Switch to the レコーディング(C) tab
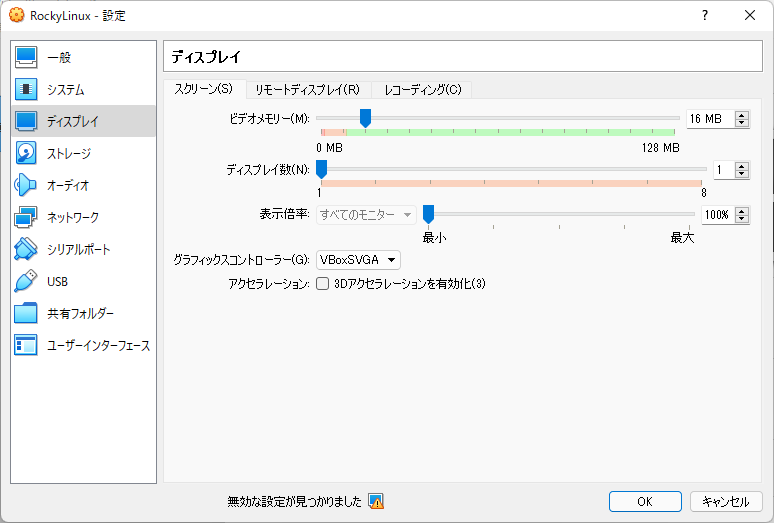The image size is (774, 523). (x=422, y=90)
